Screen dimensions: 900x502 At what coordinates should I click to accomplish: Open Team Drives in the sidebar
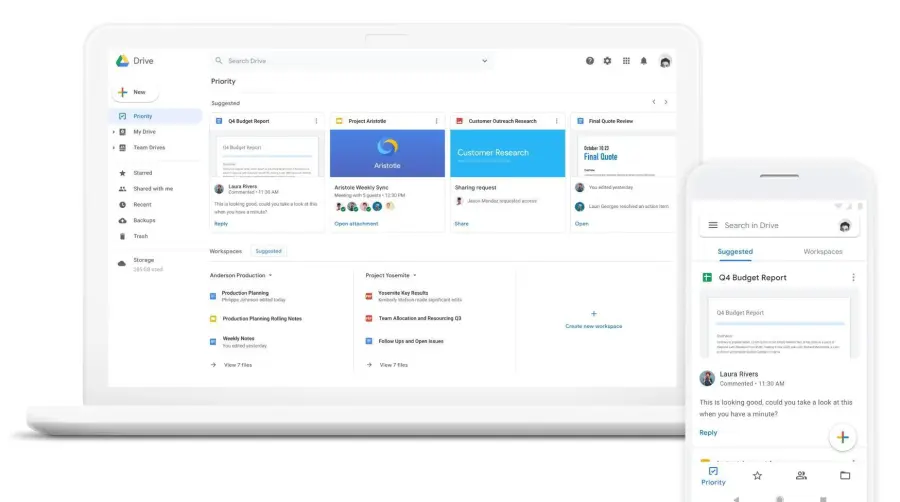click(x=149, y=147)
